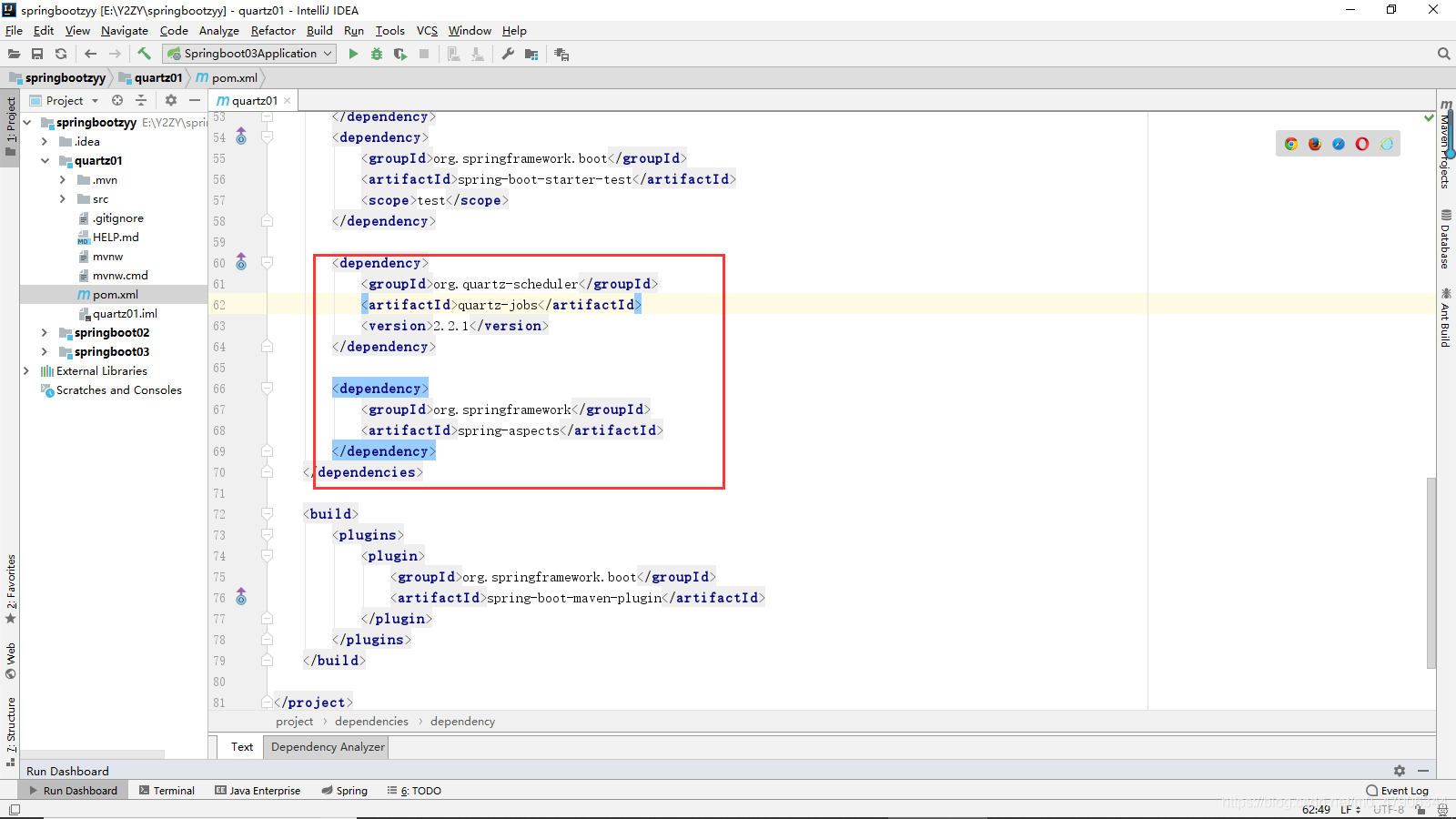Image resolution: width=1456 pixels, height=819 pixels.
Task: Hide the Project panel with minus icon
Action: pos(195,100)
